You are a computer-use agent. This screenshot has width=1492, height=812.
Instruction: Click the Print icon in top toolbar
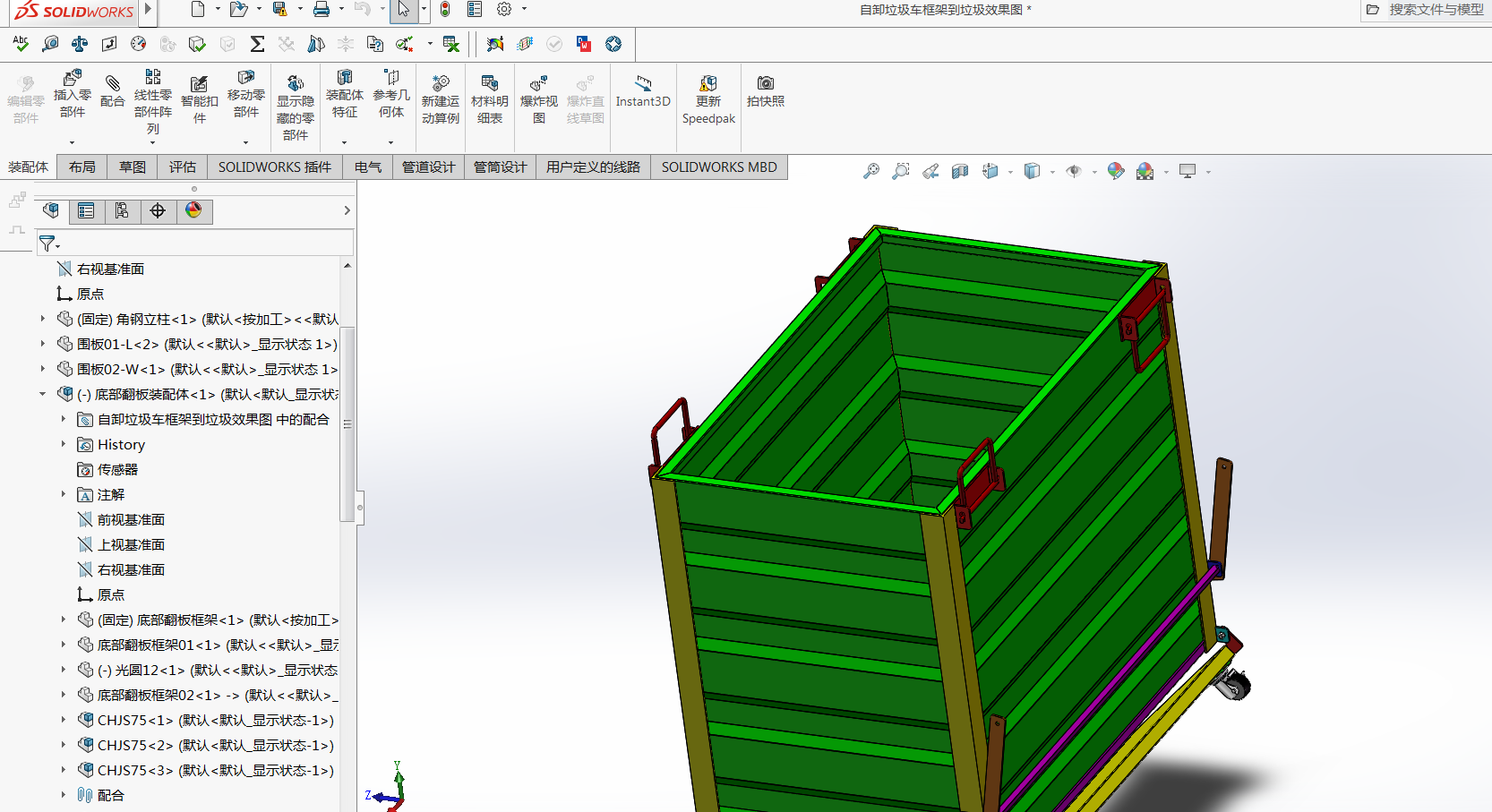tap(322, 10)
